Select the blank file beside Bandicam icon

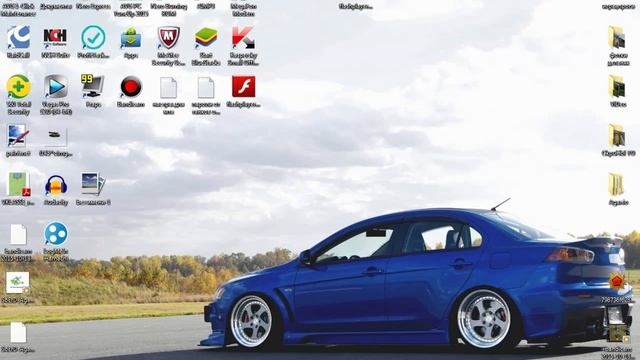pyautogui.click(x=168, y=87)
